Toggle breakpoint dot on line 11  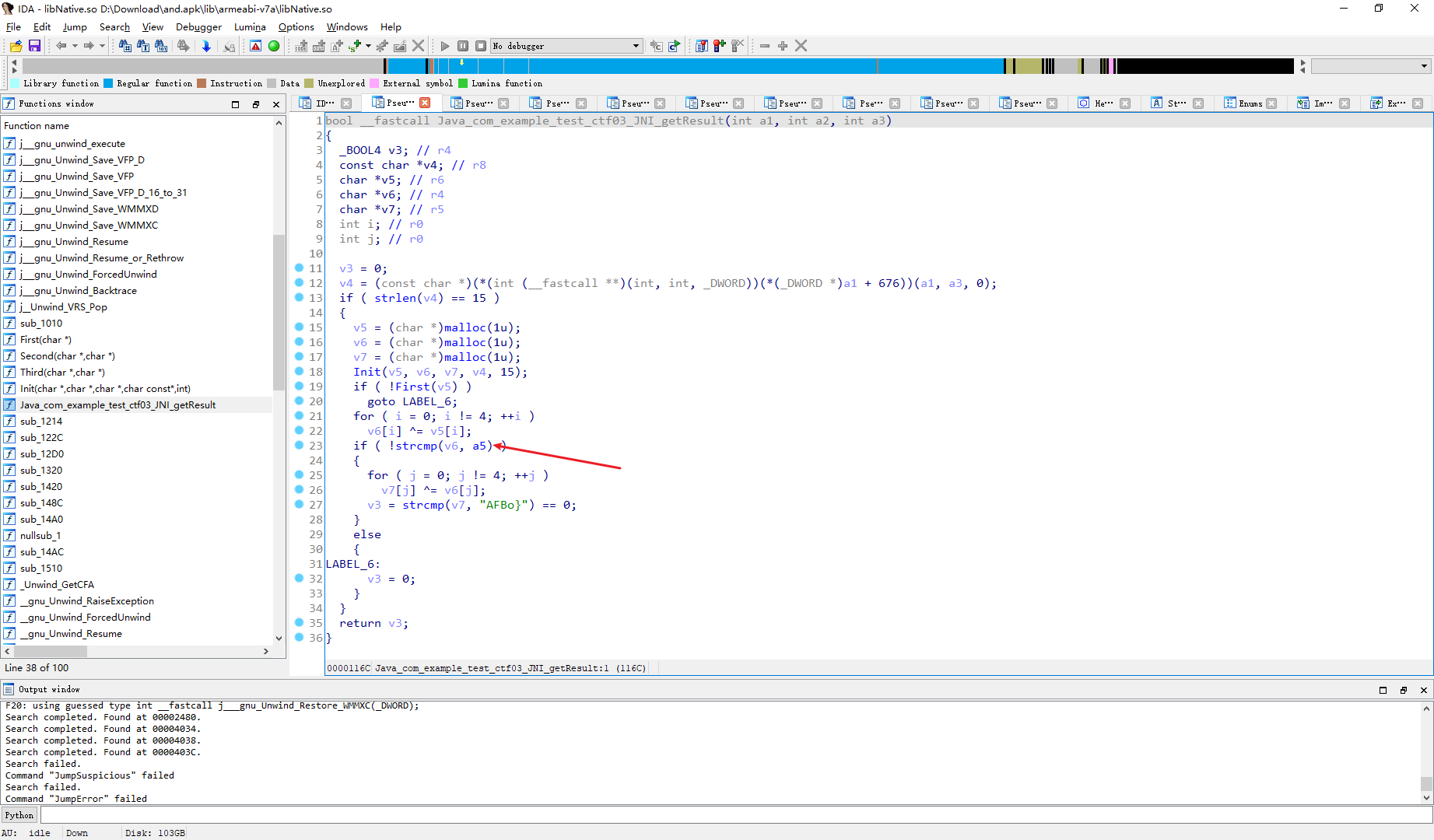(299, 268)
